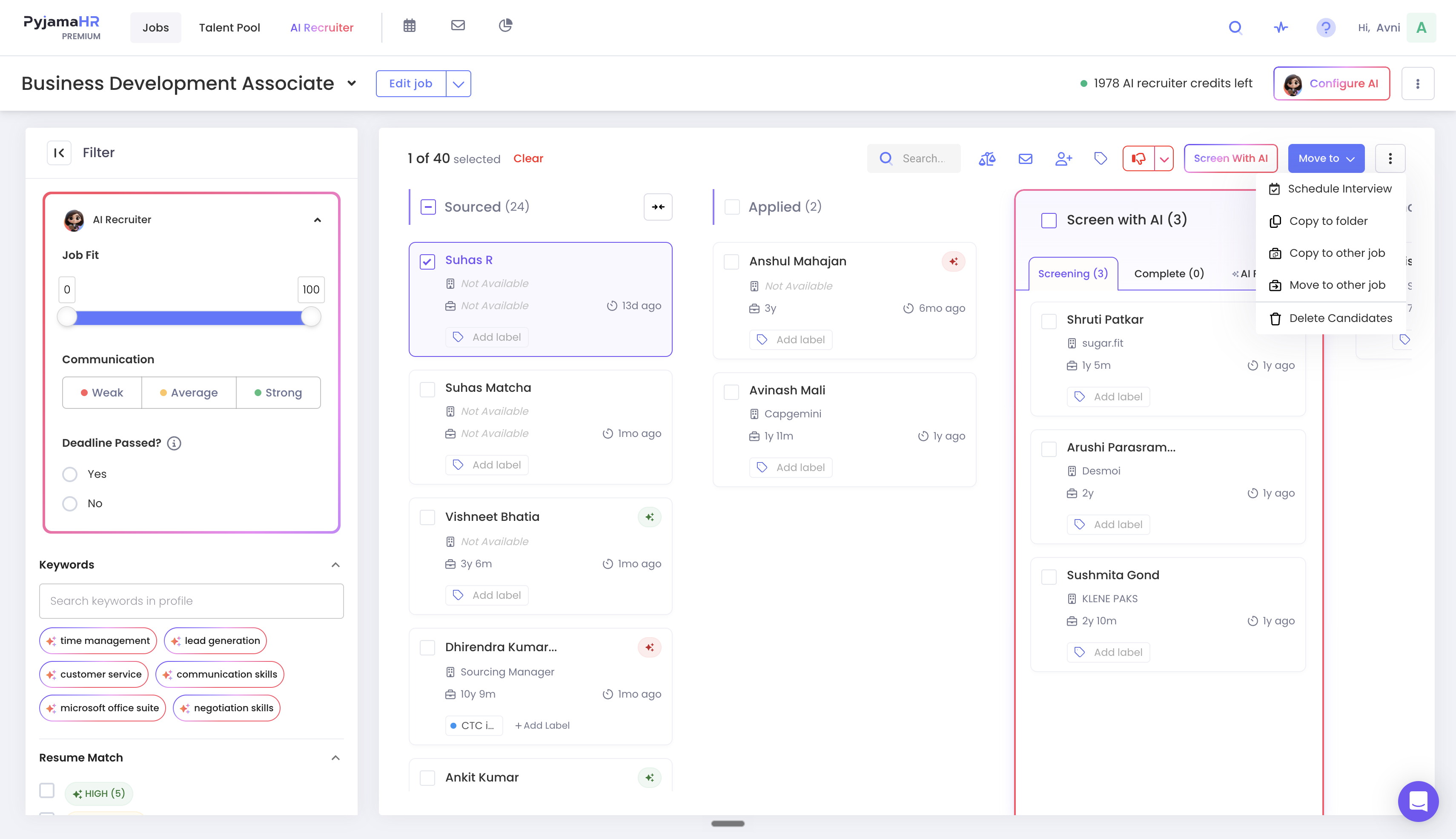Click the Job Fit slider right handle
This screenshot has width=1456, height=839.
tap(311, 317)
